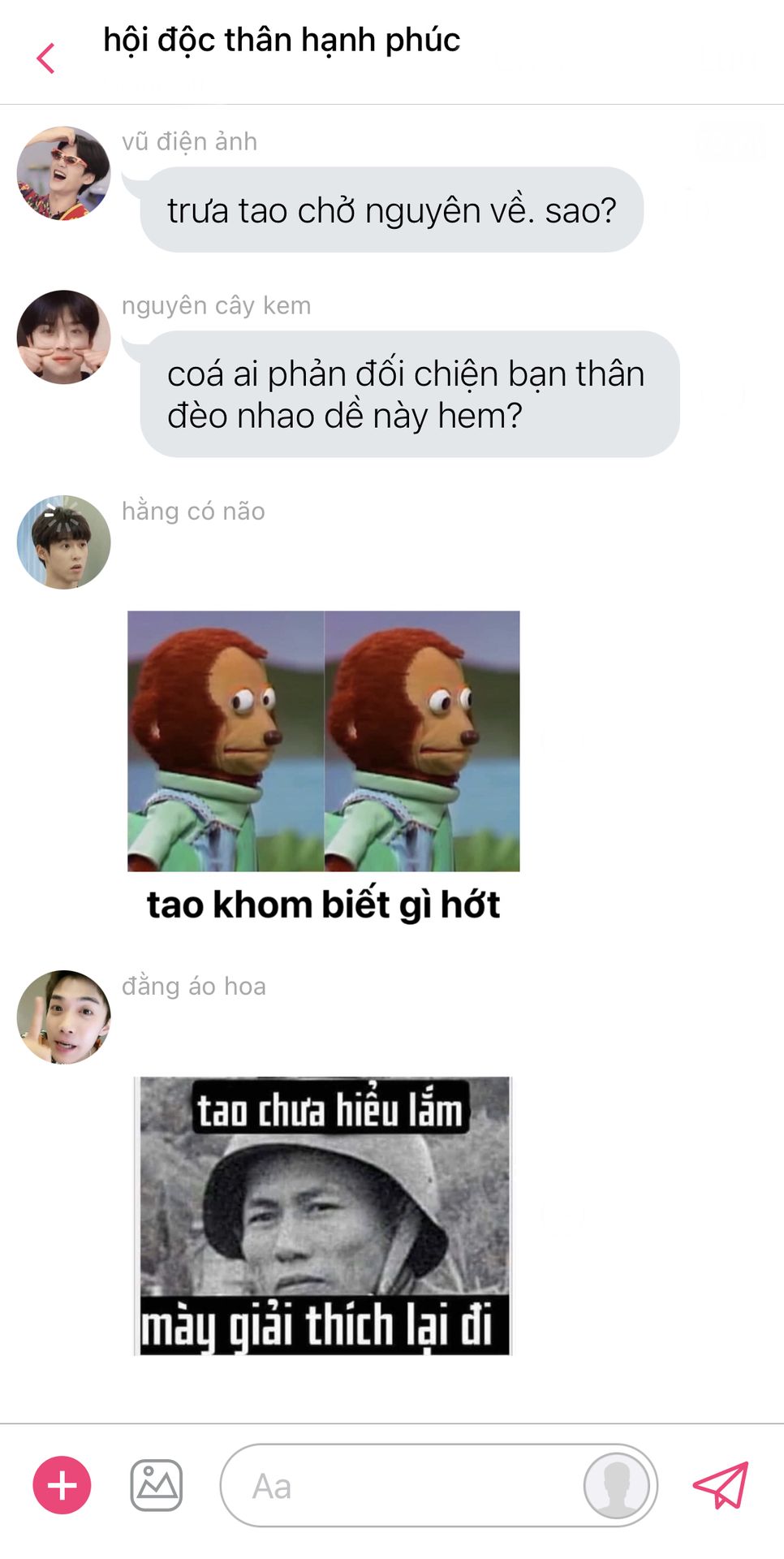Tap sticker avatar icon inside message field
Viewport: 784px width, 1559px height.
click(x=617, y=1485)
